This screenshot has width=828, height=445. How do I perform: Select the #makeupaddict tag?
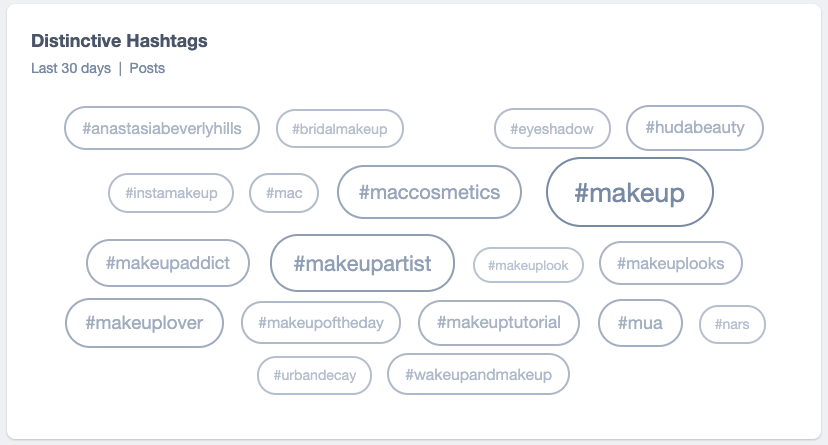(x=167, y=263)
